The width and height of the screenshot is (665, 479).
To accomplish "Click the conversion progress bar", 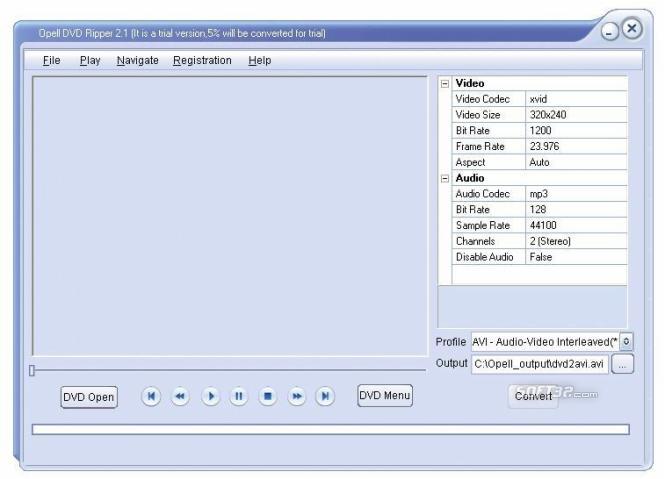I will (x=331, y=430).
